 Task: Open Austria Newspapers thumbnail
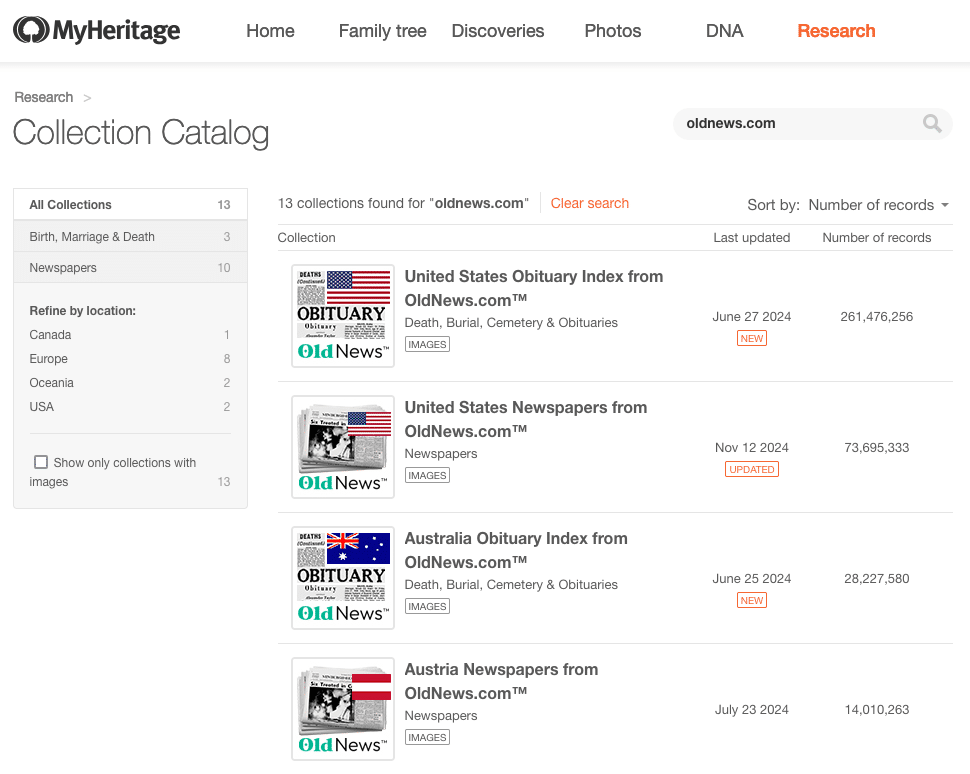[343, 709]
